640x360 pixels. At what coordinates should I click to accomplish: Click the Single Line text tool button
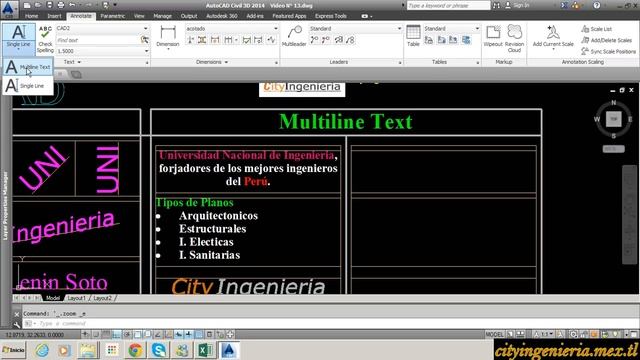pos(18,38)
